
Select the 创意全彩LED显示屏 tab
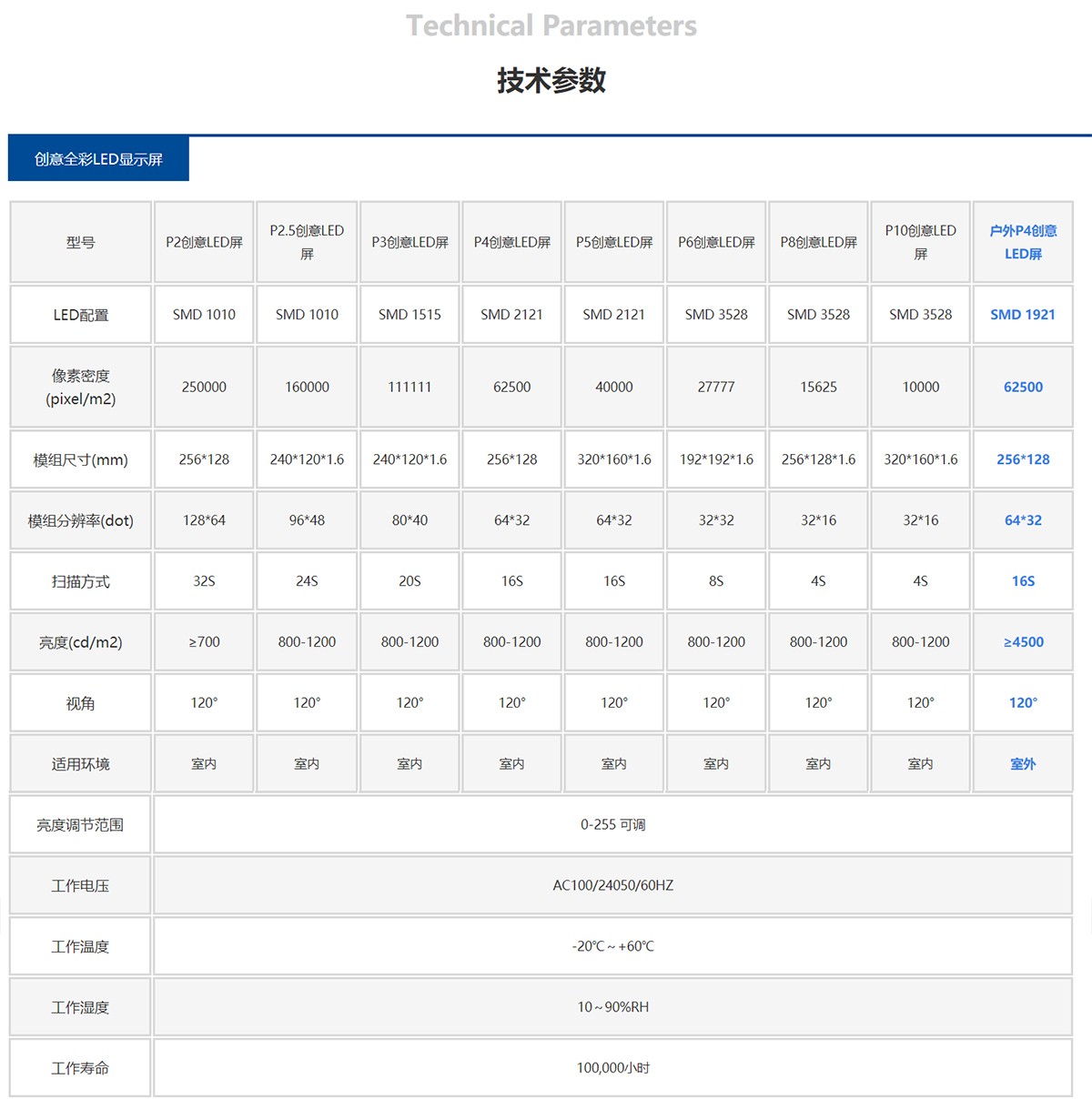click(98, 159)
